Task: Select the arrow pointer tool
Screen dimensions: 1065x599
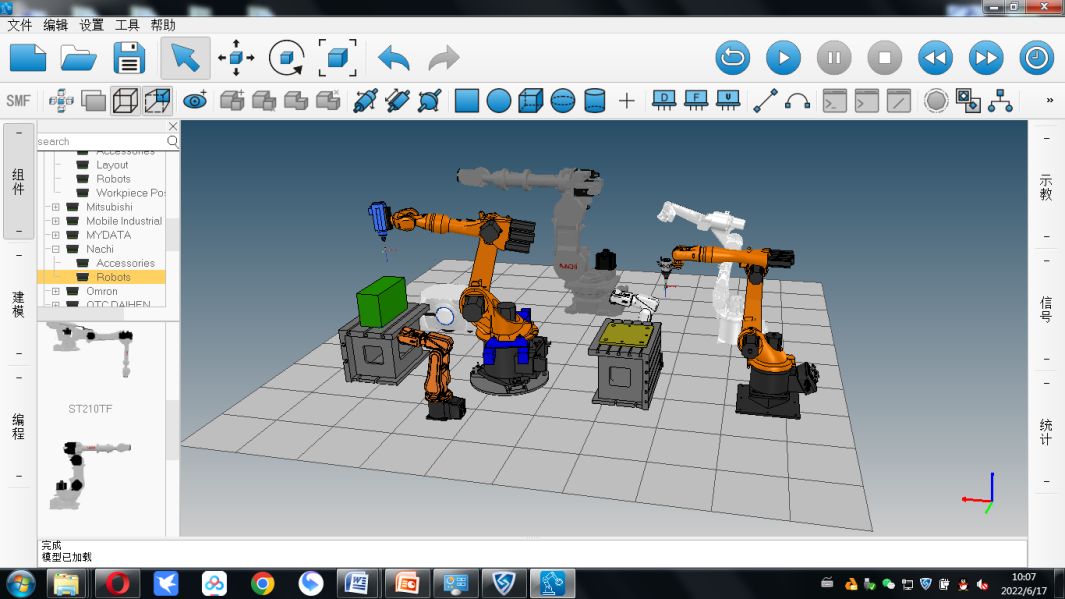Action: tap(185, 58)
